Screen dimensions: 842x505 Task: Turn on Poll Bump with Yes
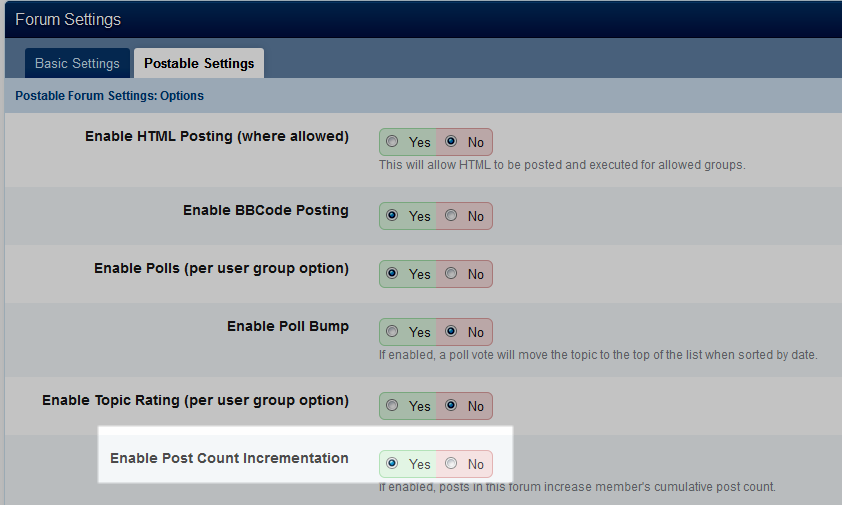click(392, 332)
